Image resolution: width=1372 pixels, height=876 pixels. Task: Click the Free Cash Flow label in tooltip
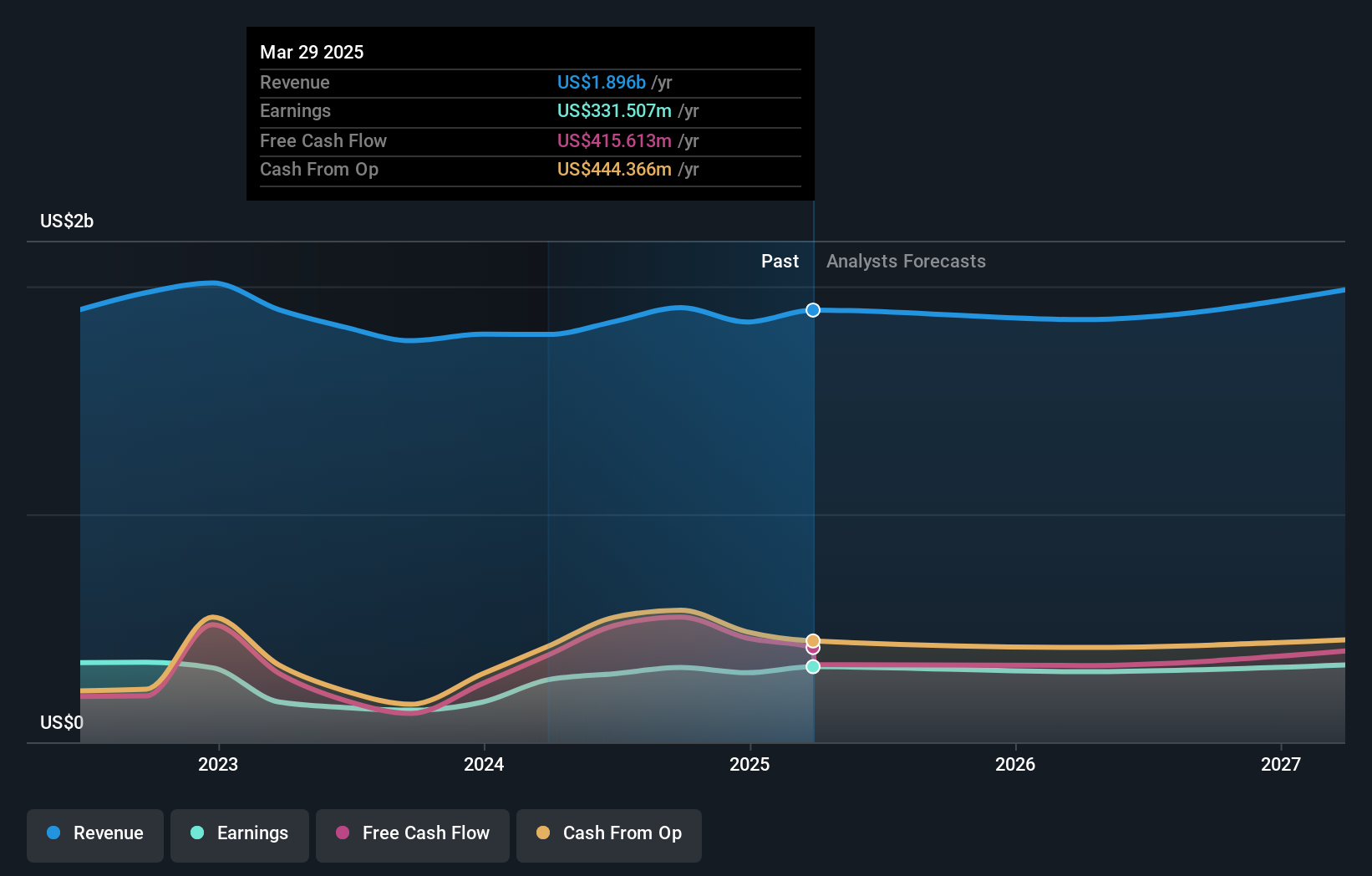click(x=323, y=141)
